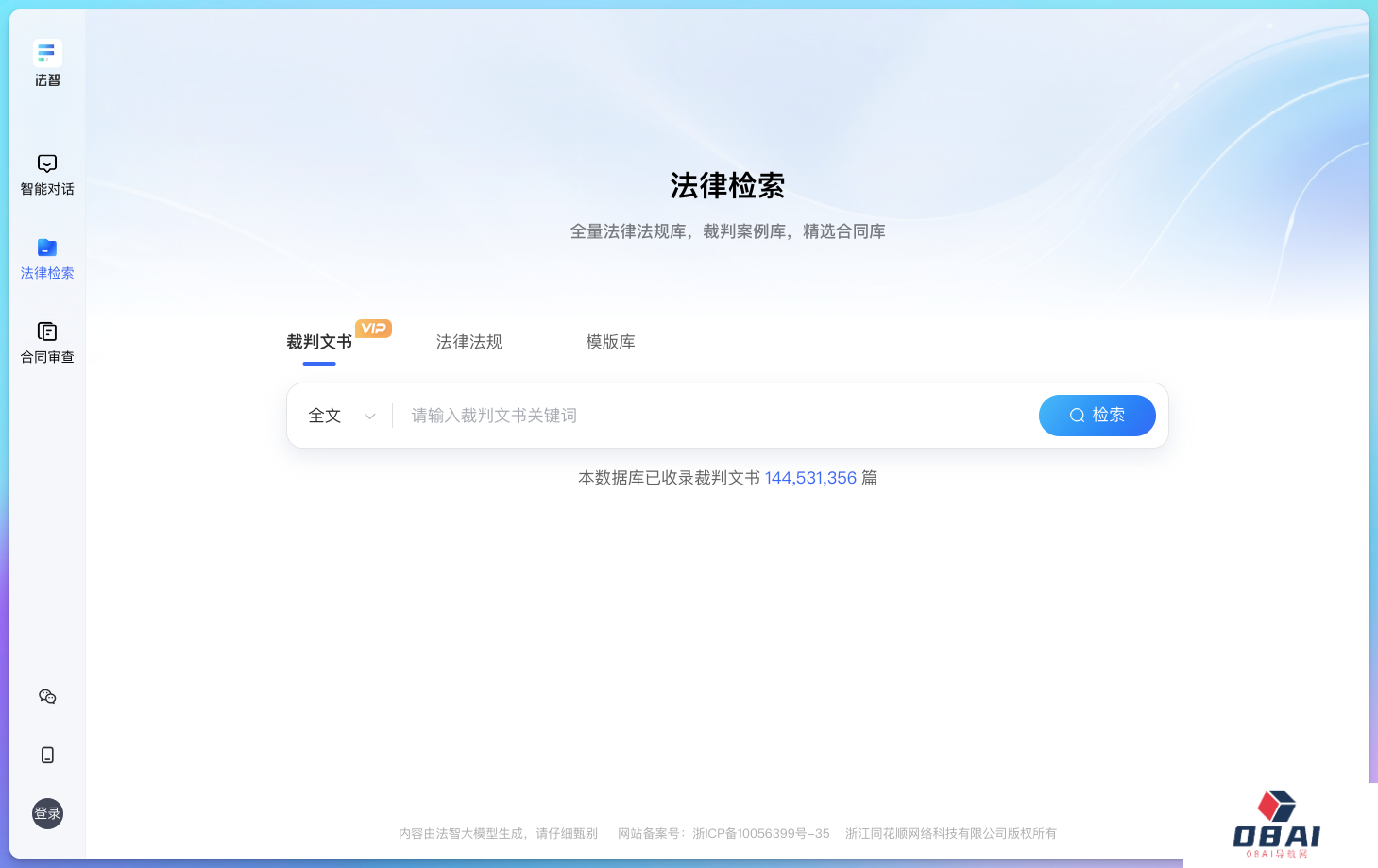This screenshot has height=868, width=1378.
Task: Click the 浙ICP备10056399号-35 filing link
Action: click(760, 834)
